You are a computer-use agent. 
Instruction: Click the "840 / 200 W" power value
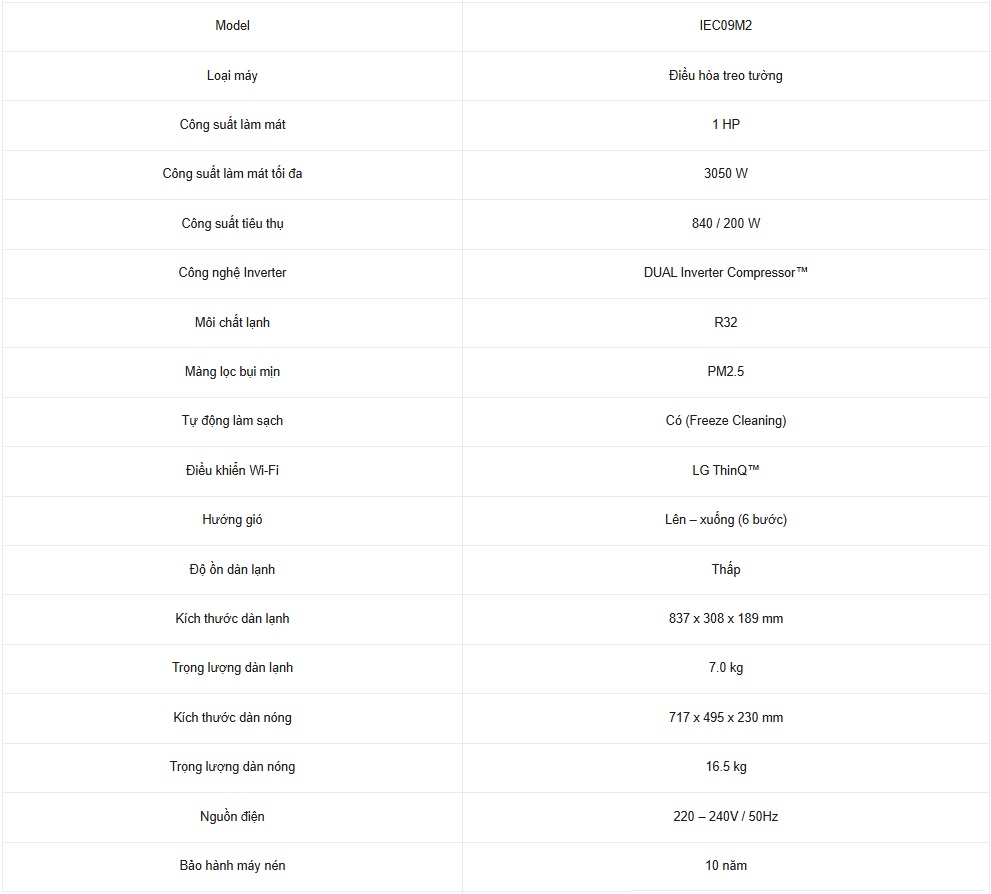[x=725, y=224]
